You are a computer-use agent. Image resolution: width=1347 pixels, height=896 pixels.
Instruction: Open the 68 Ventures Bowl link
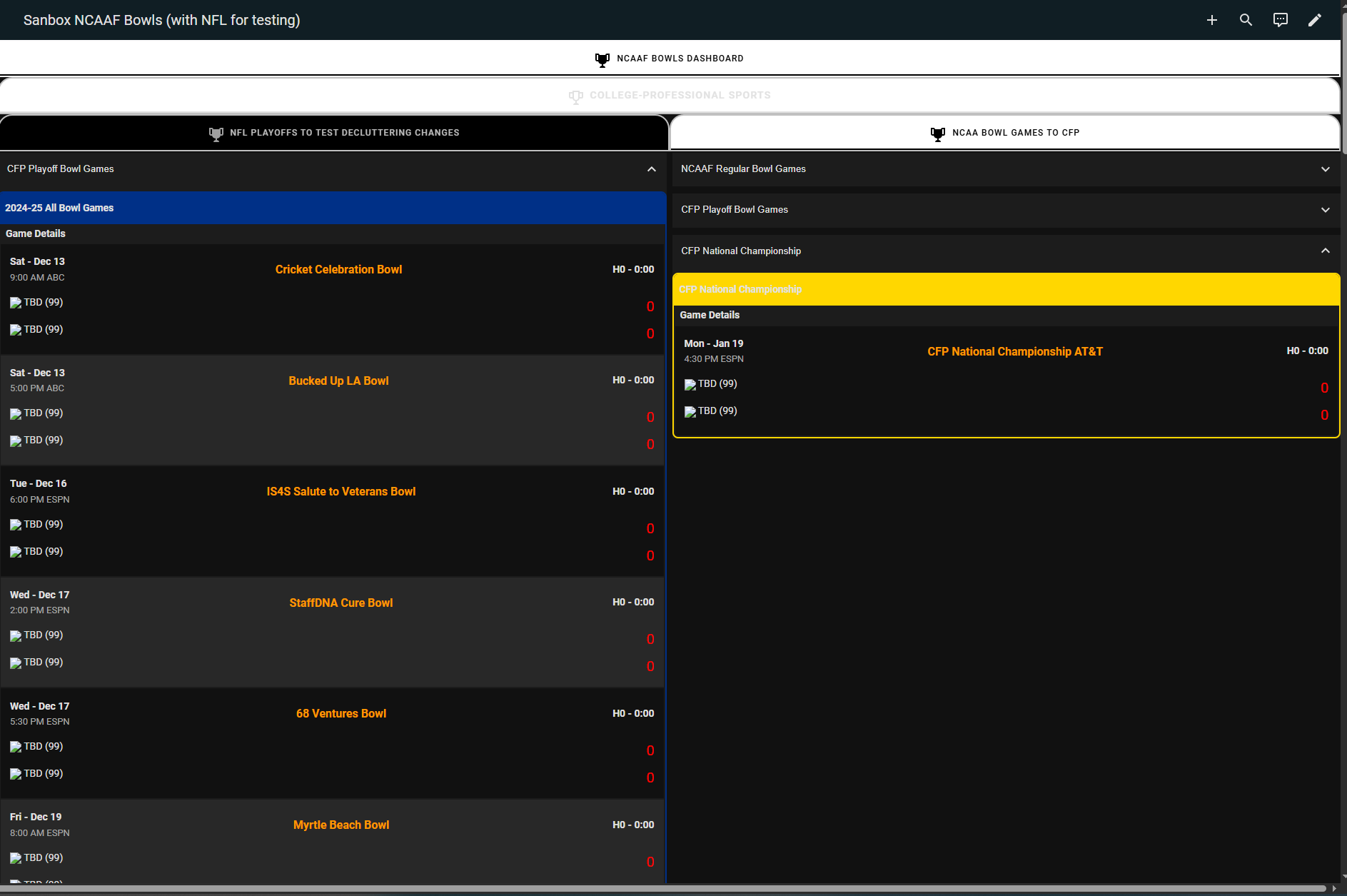341,713
